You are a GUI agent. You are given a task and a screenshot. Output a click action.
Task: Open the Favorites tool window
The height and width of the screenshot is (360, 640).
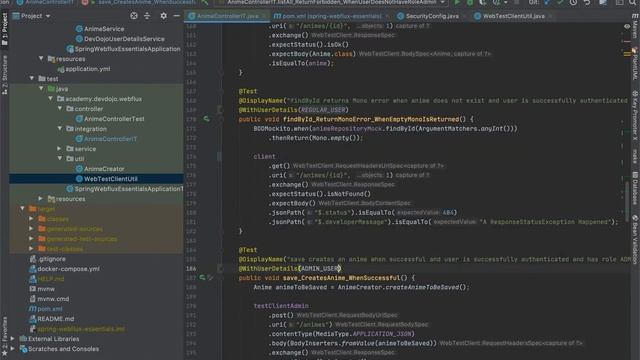coord(4,335)
